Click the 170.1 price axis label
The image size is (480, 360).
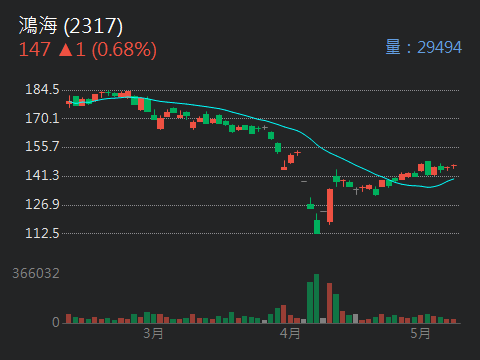[42, 118]
